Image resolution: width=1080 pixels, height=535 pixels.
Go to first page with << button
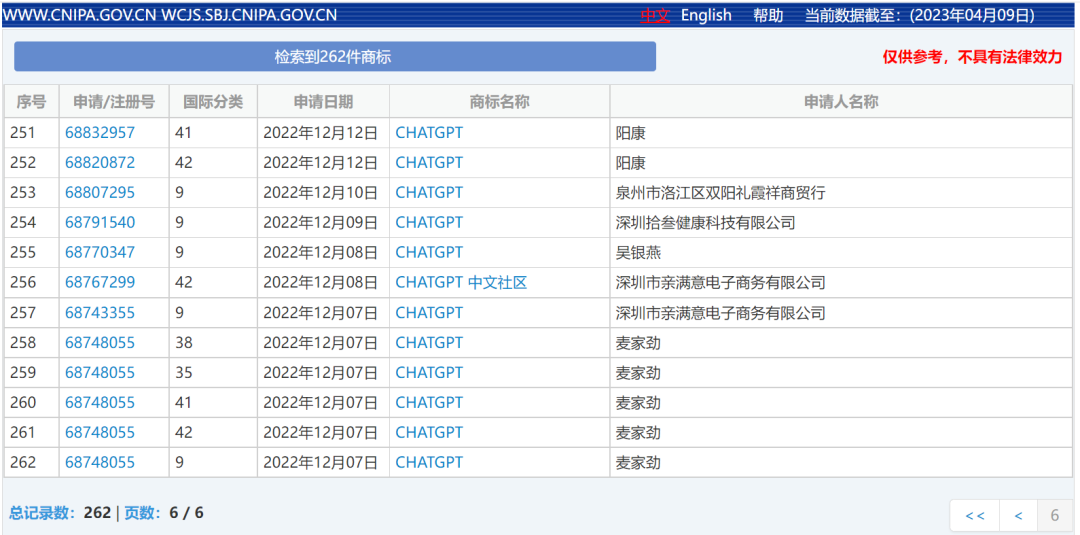tap(975, 516)
